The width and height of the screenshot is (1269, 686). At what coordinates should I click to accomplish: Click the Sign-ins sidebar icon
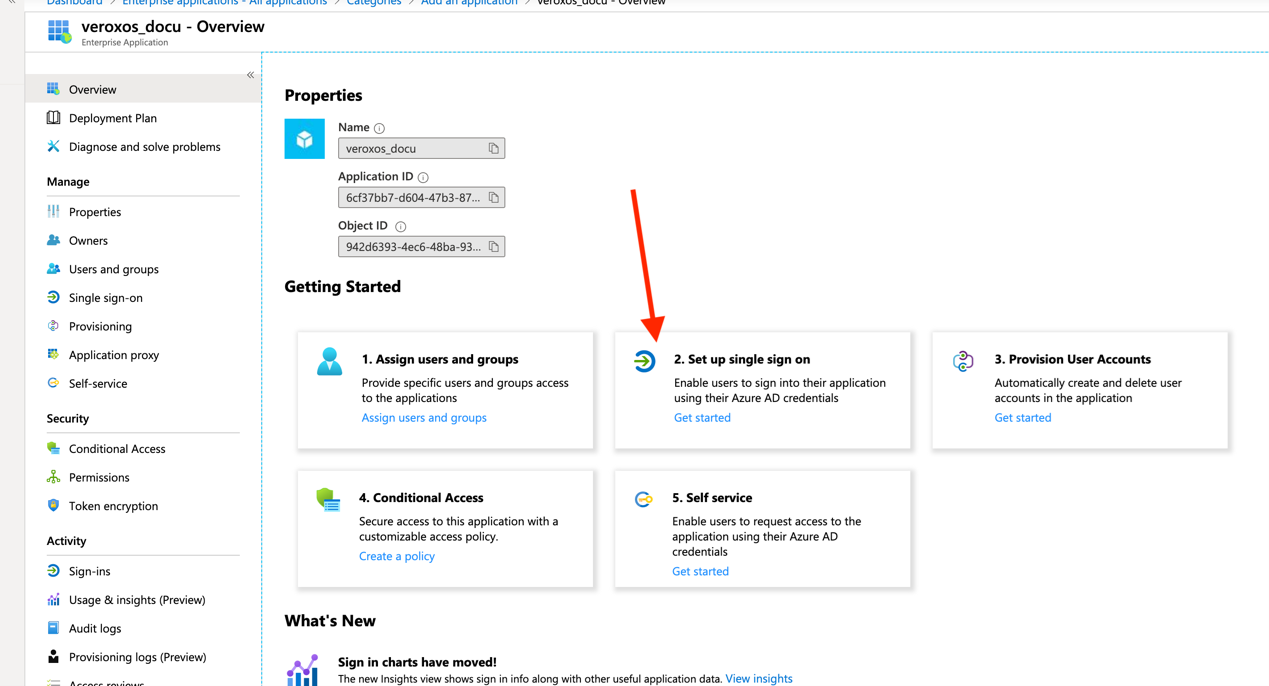tap(54, 571)
